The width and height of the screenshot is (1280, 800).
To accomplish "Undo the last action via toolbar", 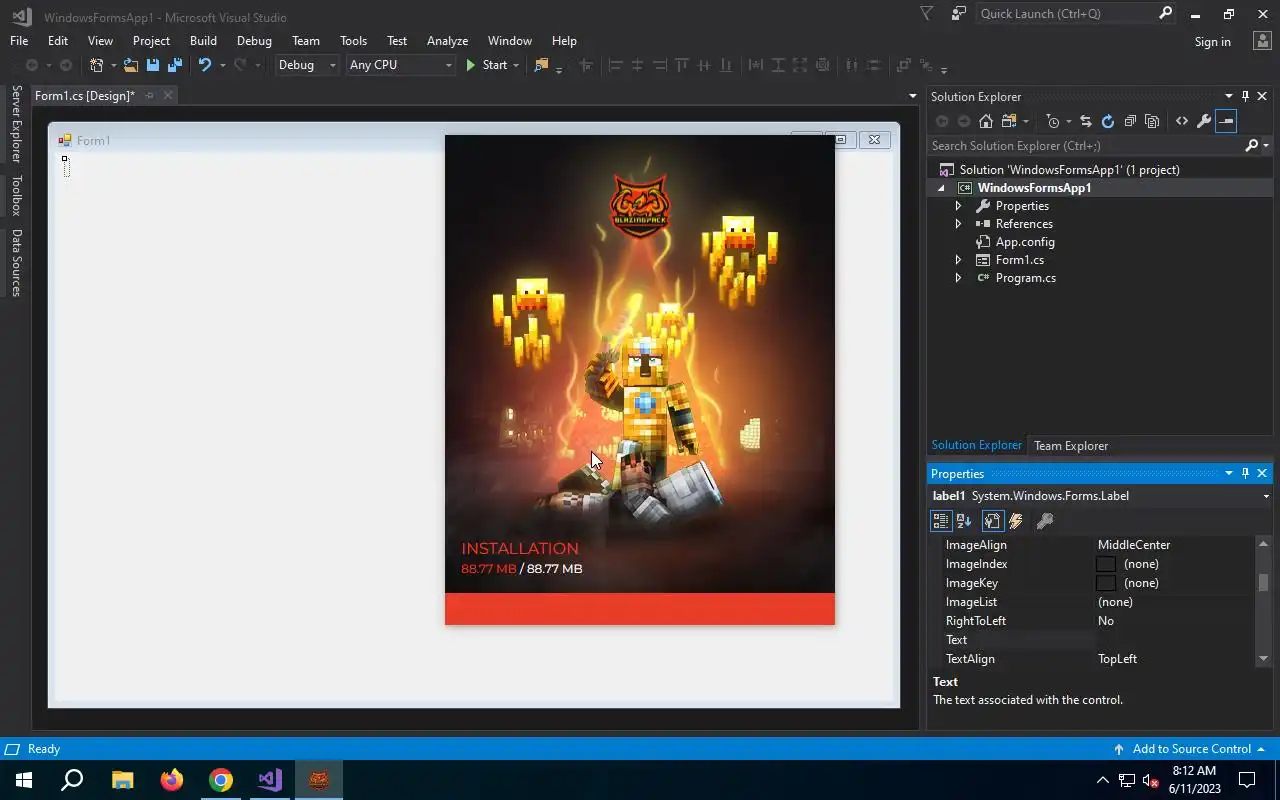I will (205, 65).
